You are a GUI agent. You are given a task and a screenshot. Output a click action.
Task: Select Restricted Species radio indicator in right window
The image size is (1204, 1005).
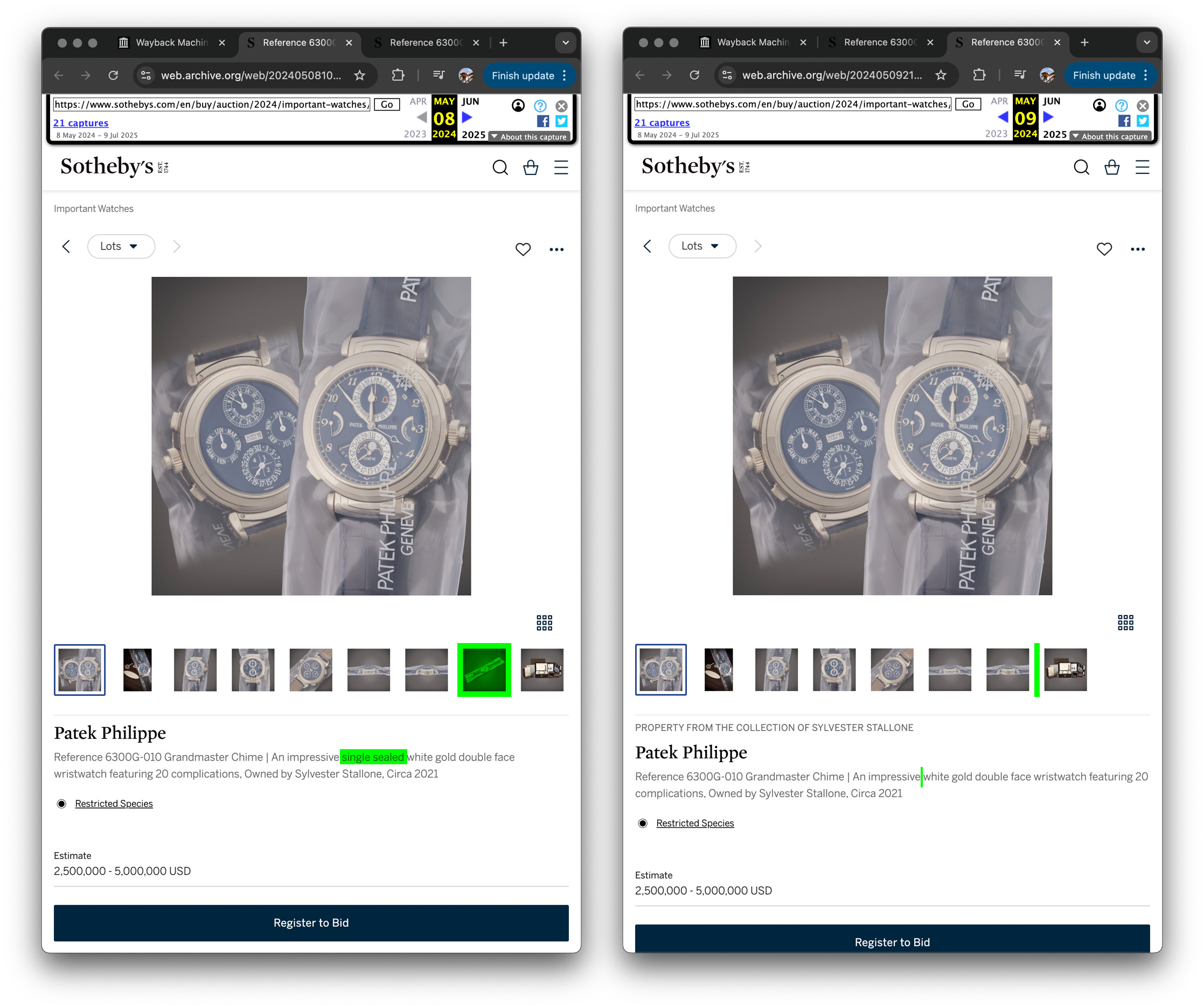tap(643, 823)
